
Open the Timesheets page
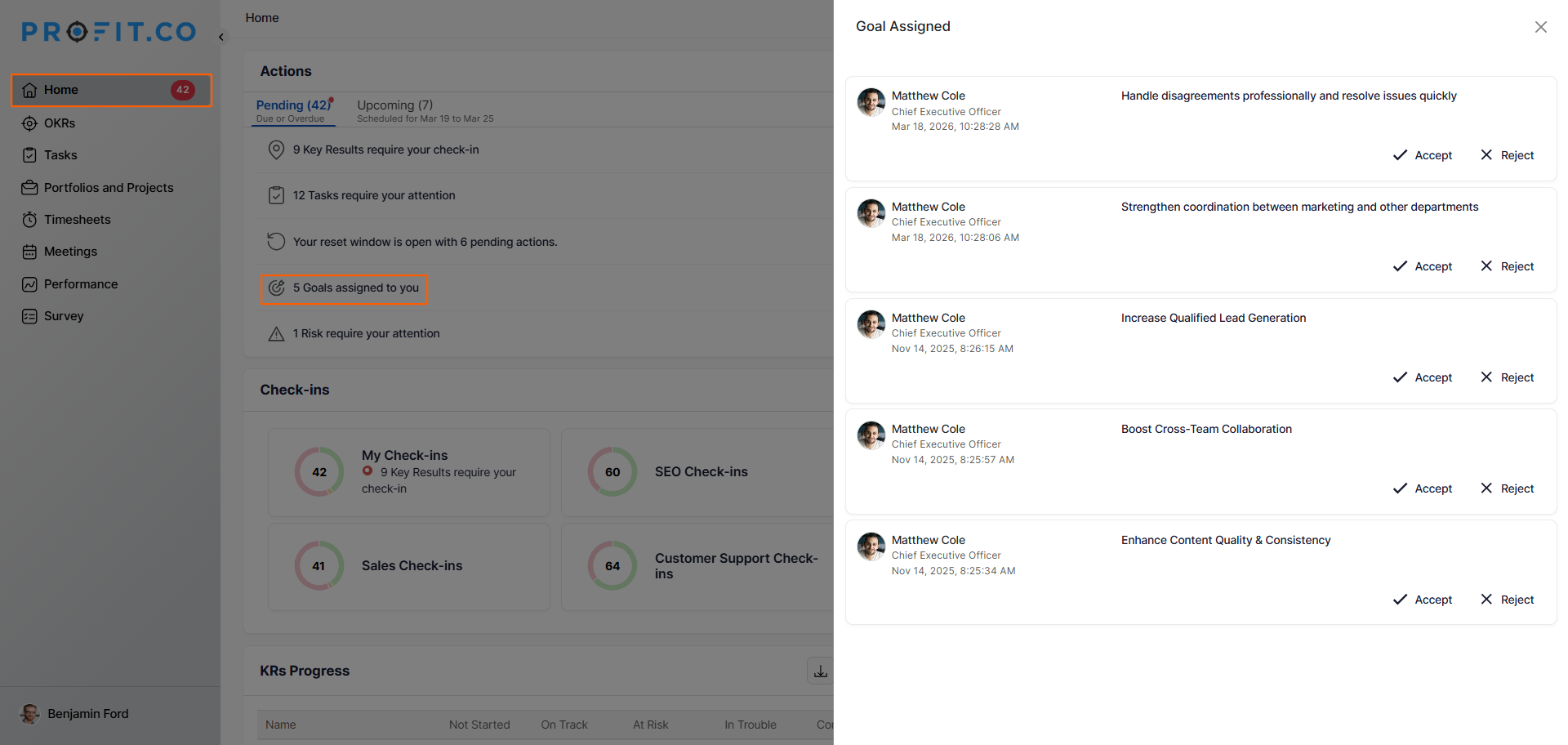(x=77, y=220)
